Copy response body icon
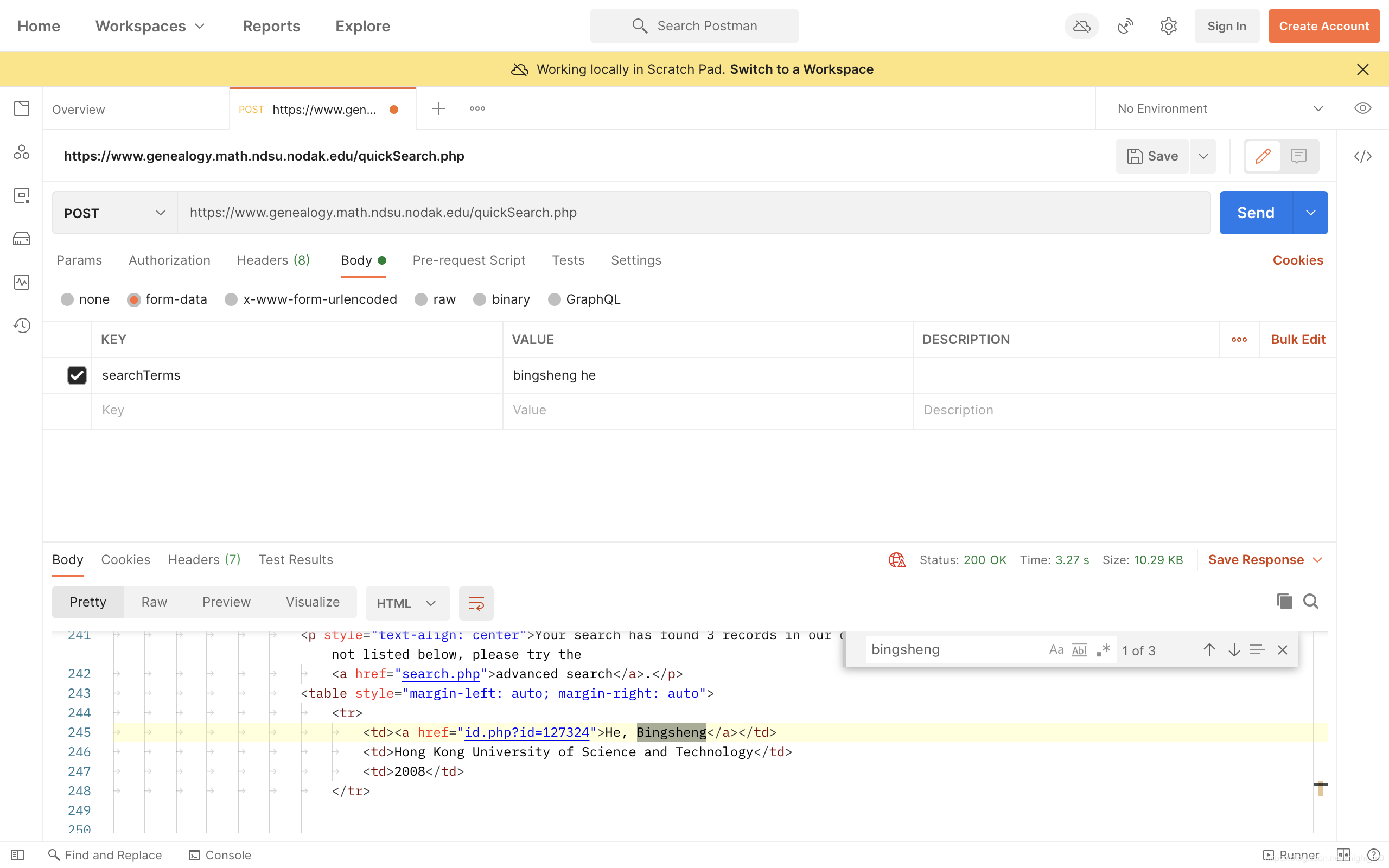The image size is (1389, 868). tap(1284, 601)
